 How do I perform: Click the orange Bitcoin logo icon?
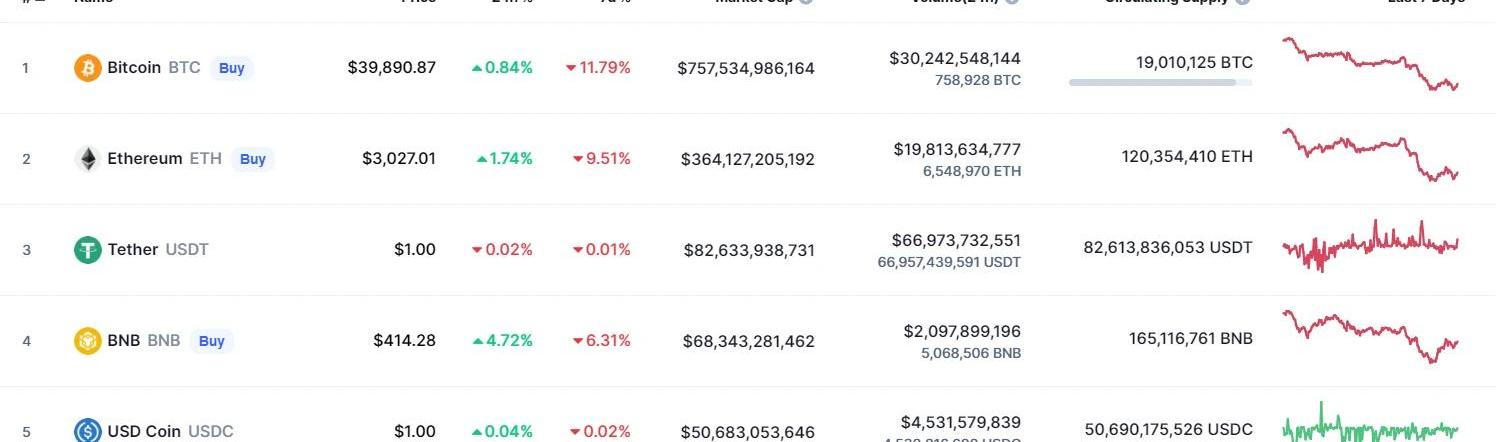point(88,68)
